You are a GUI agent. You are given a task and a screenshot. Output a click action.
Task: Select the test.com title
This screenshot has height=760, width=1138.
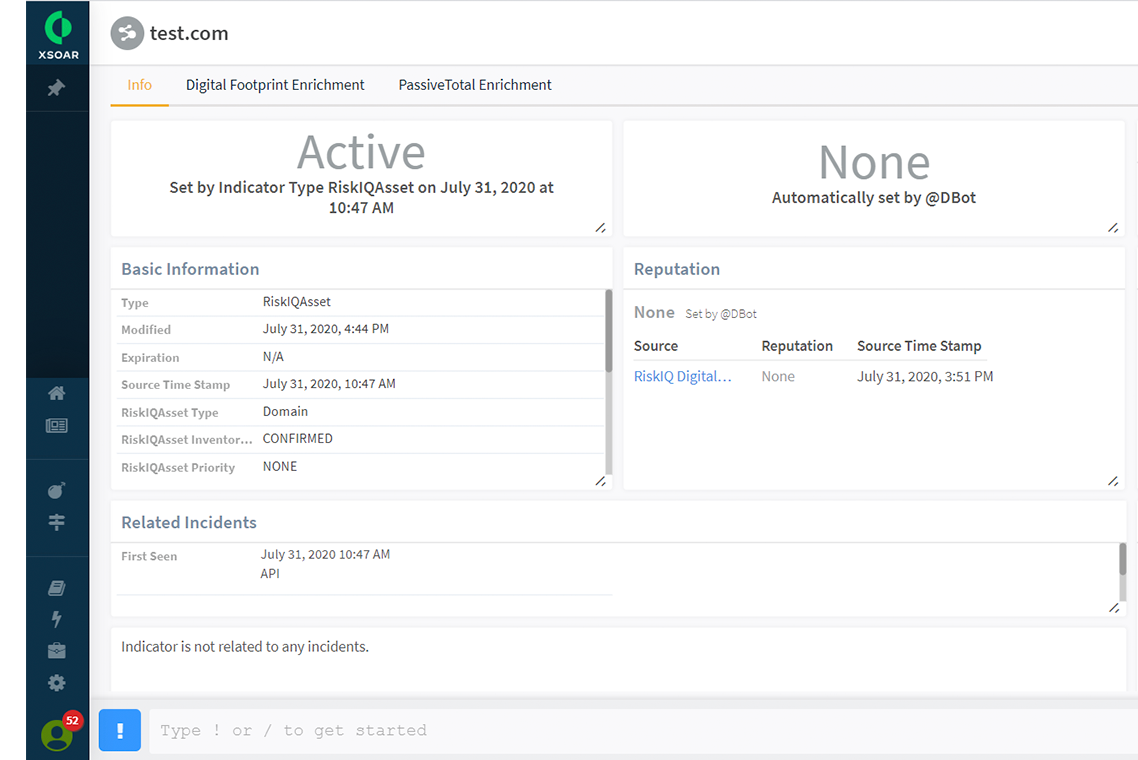pyautogui.click(x=189, y=33)
